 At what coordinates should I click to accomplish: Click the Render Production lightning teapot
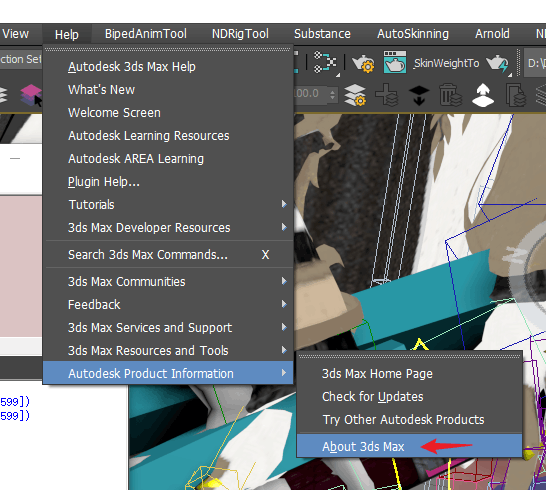497,63
